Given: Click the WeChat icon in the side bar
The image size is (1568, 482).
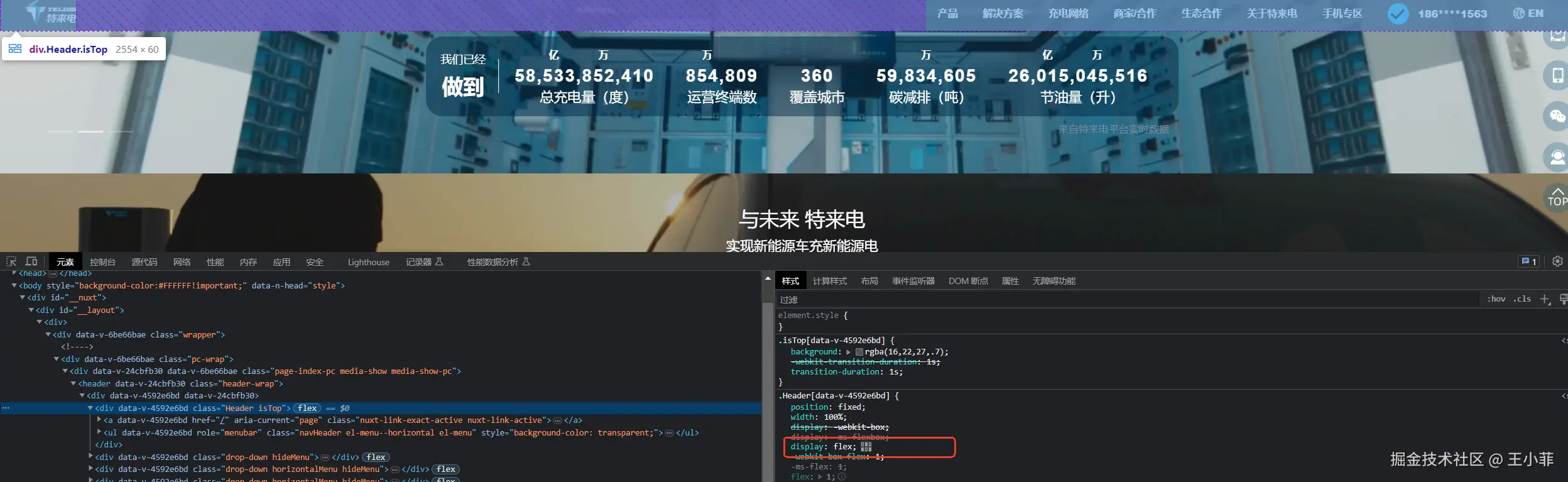Looking at the screenshot, I should click(x=1557, y=116).
